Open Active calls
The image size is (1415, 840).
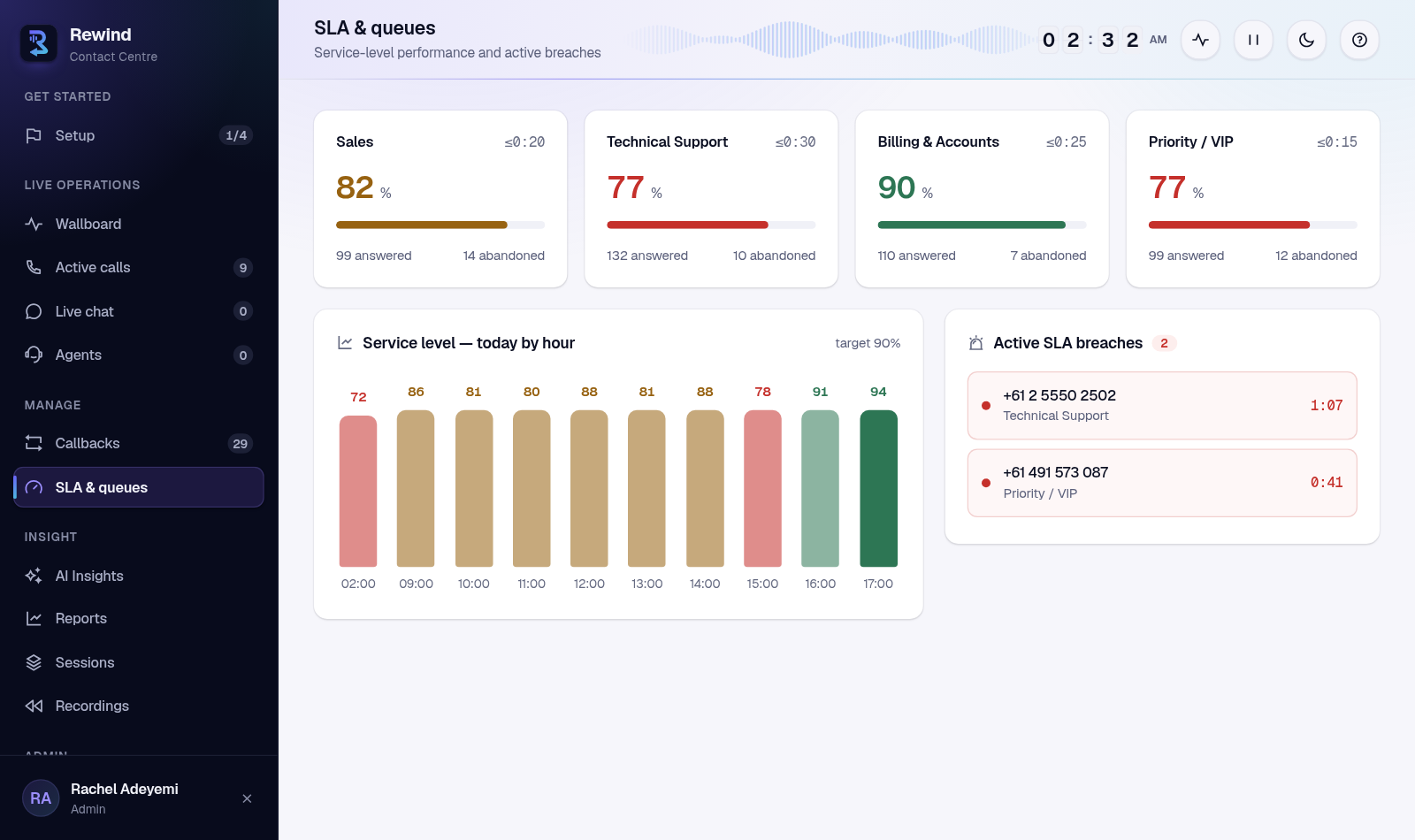139,267
